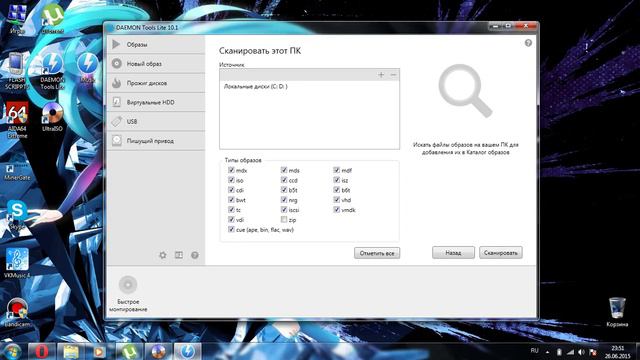The image size is (640, 360).
Task: Toggle the cue (ape, bin, flac, wav) checkbox
Action: (231, 229)
